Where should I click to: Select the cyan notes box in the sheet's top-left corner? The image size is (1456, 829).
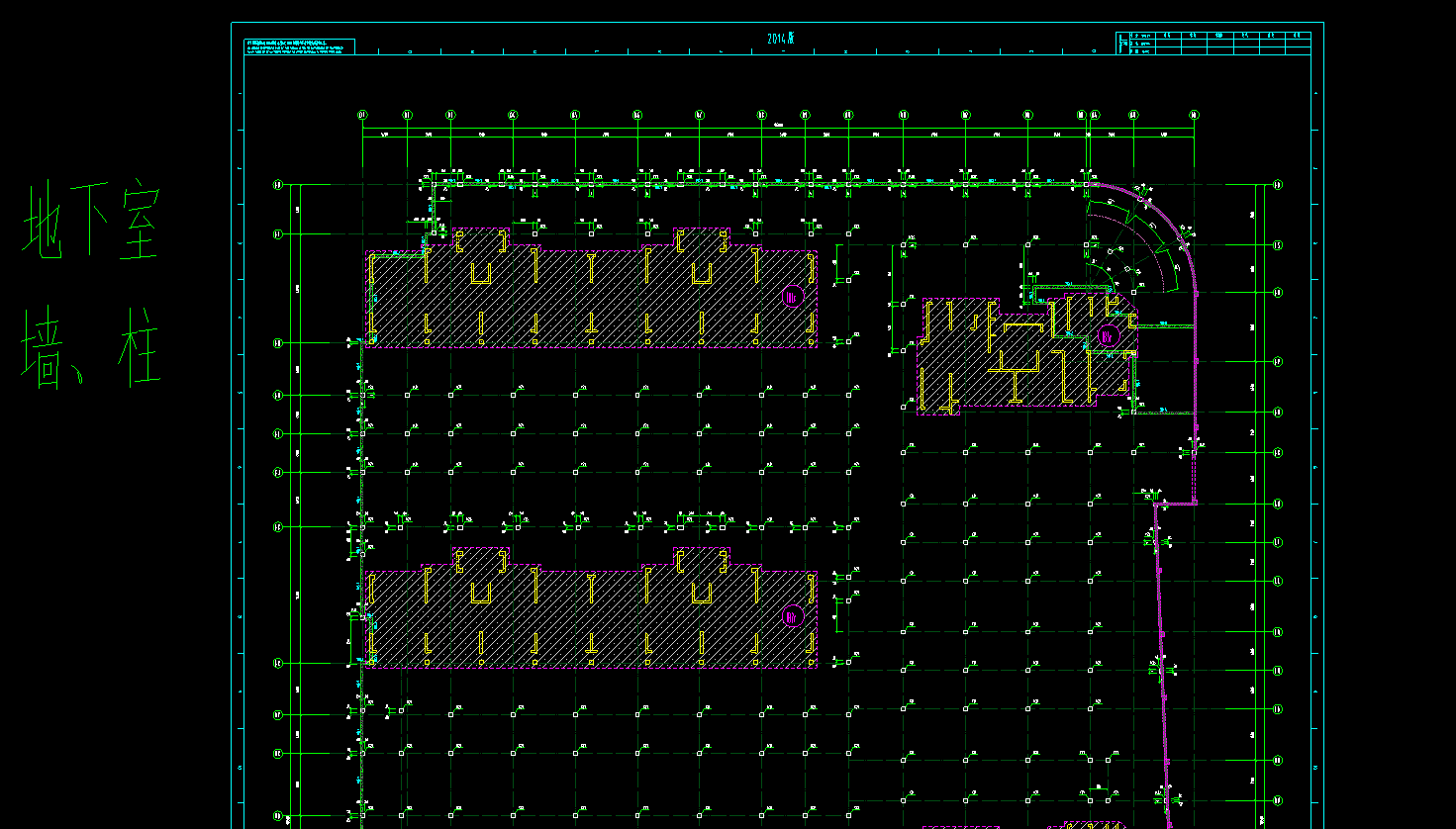299,46
